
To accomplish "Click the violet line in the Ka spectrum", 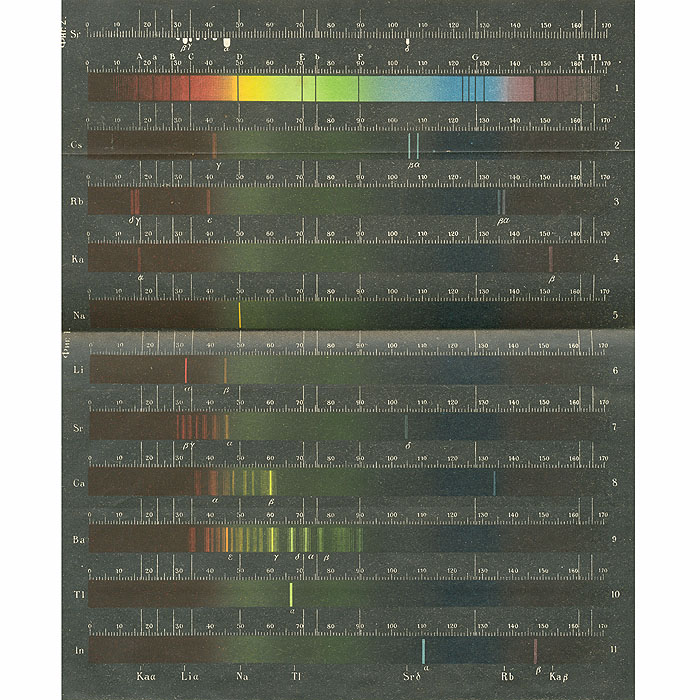I will click(x=550, y=258).
